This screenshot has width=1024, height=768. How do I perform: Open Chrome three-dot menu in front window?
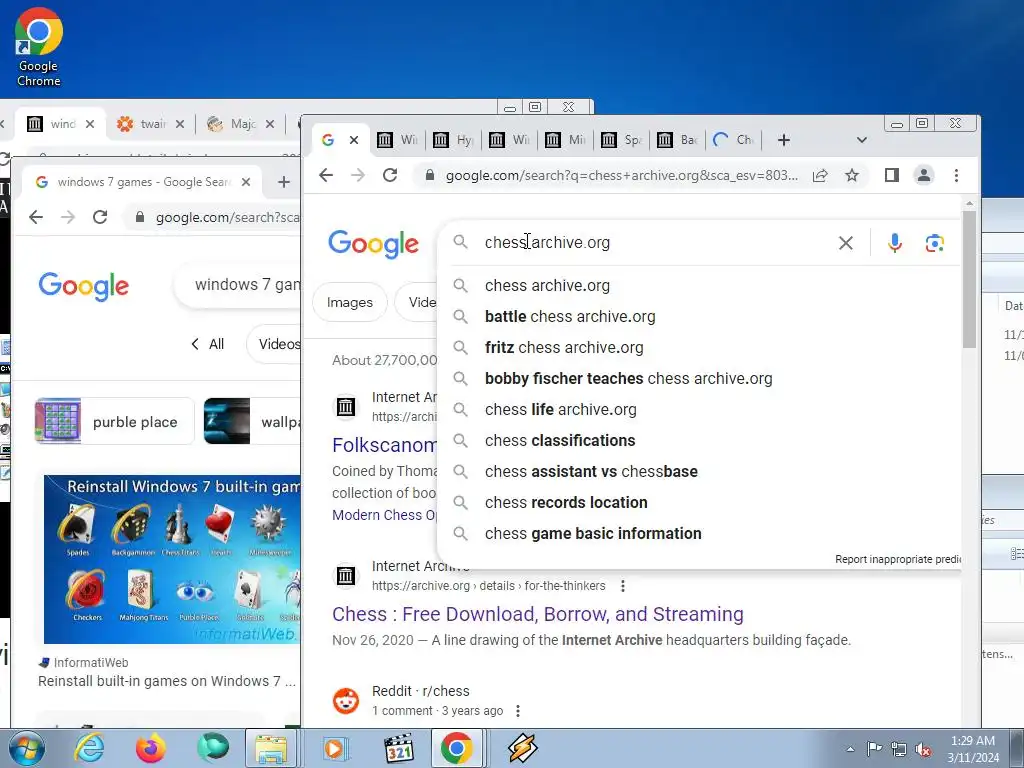[956, 175]
